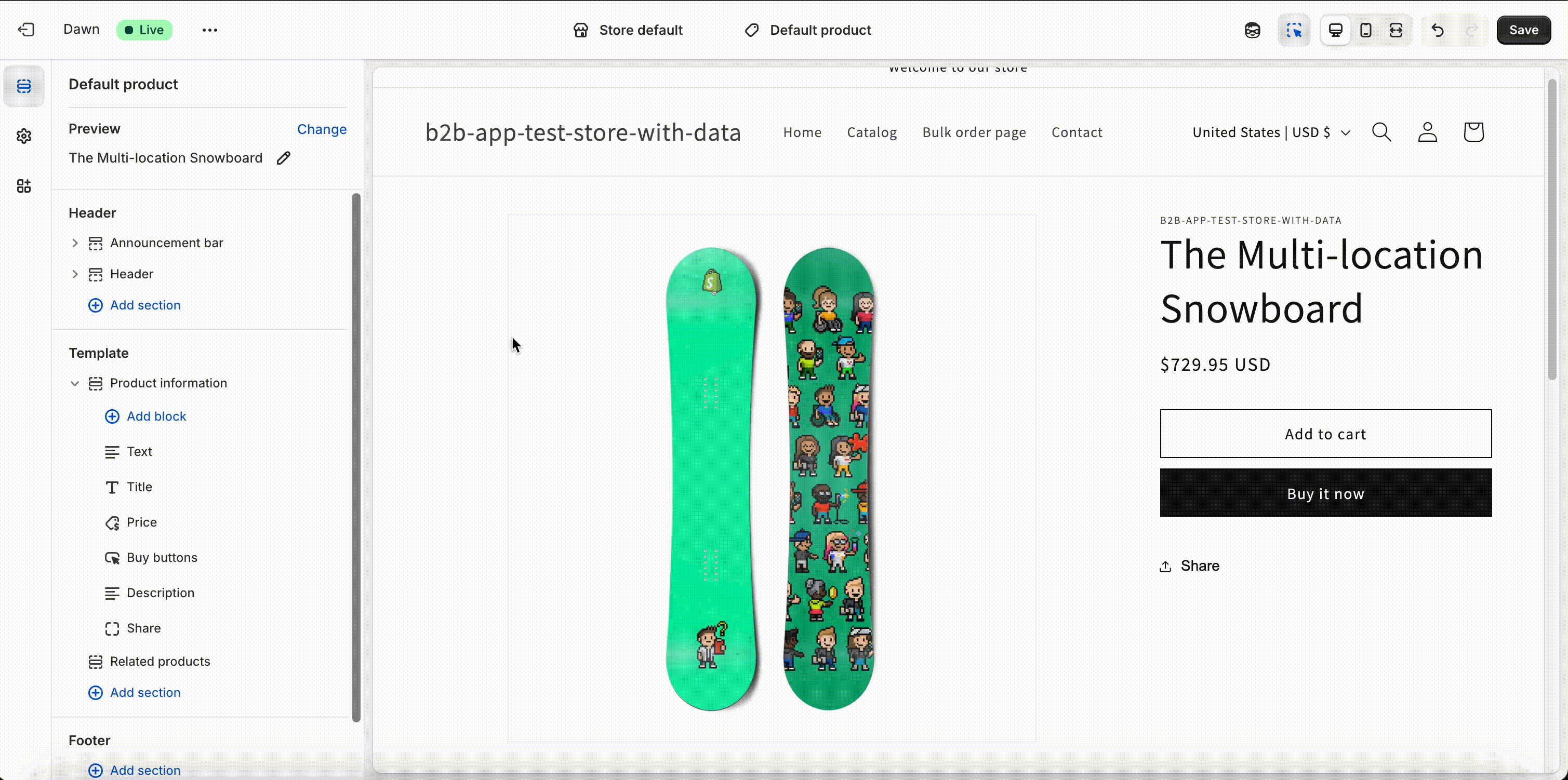1568x780 pixels.
Task: Edit preview product with pencil icon
Action: click(284, 158)
